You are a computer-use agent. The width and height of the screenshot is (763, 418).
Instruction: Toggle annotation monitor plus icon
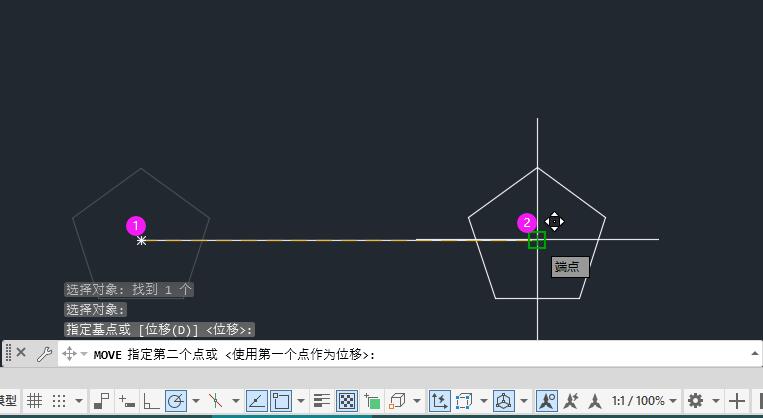click(737, 401)
